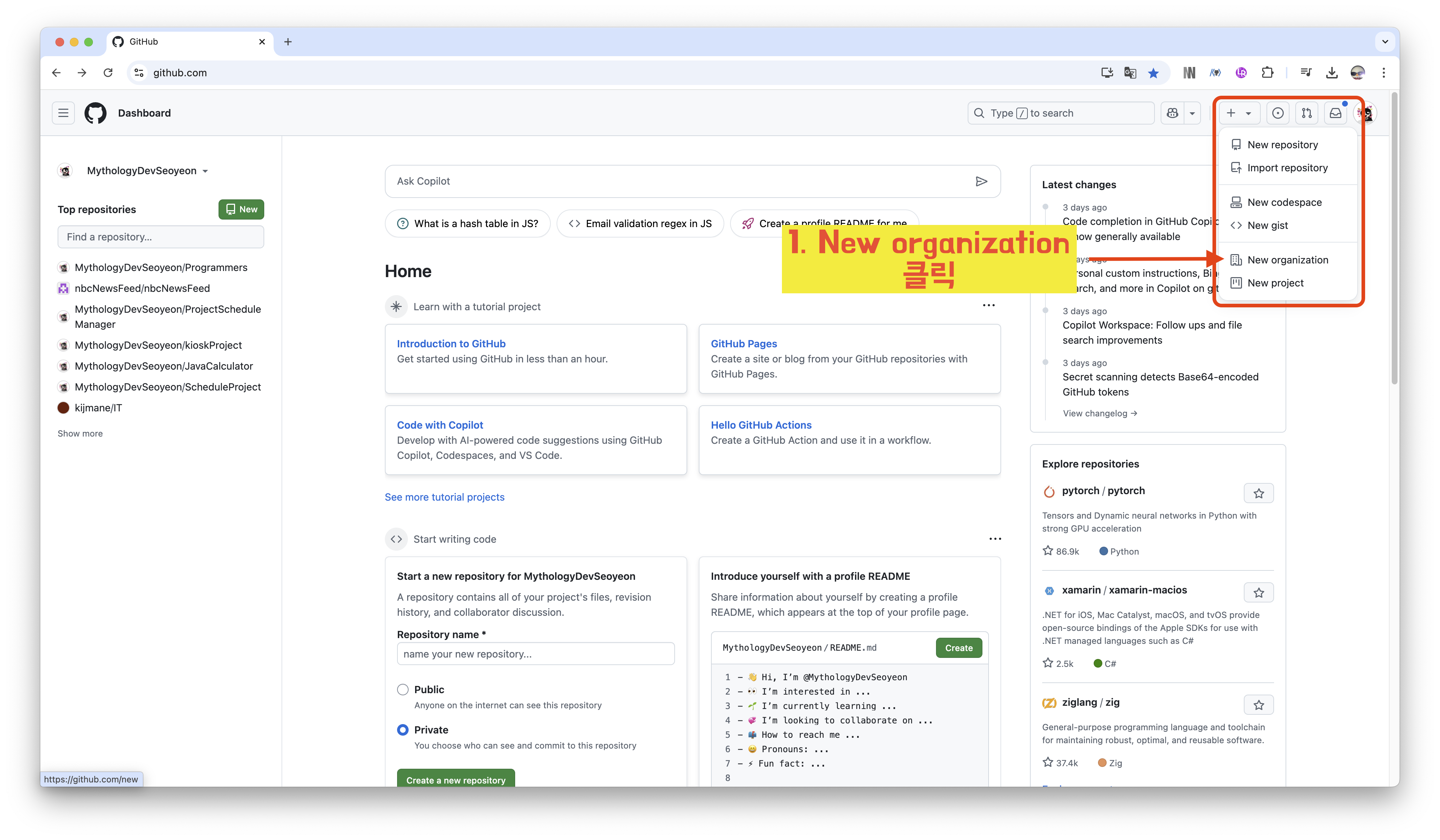
Task: Select the Private radio button
Action: click(x=403, y=730)
